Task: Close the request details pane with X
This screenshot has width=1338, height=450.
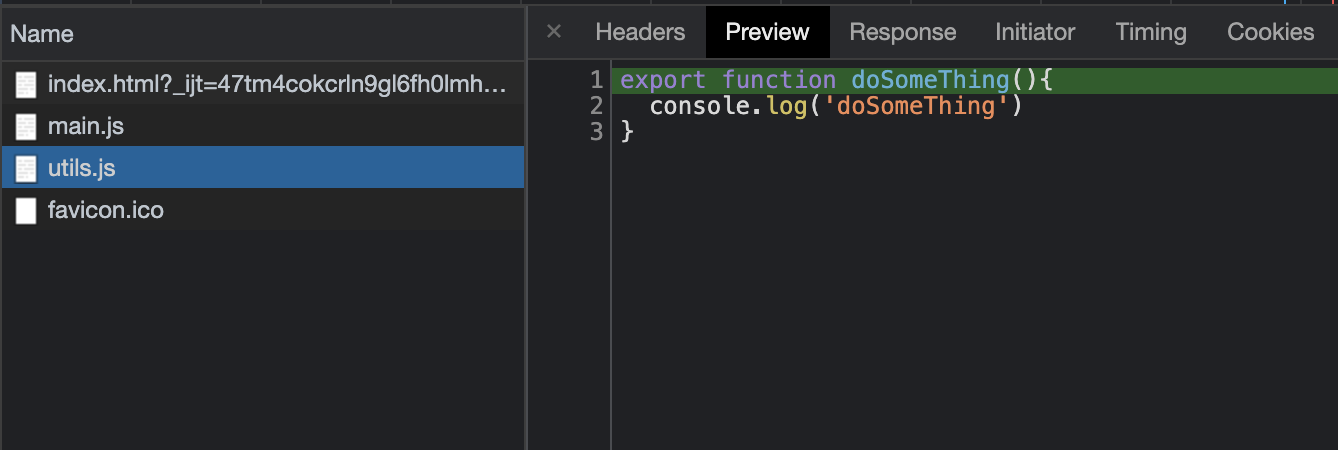Action: coord(554,32)
